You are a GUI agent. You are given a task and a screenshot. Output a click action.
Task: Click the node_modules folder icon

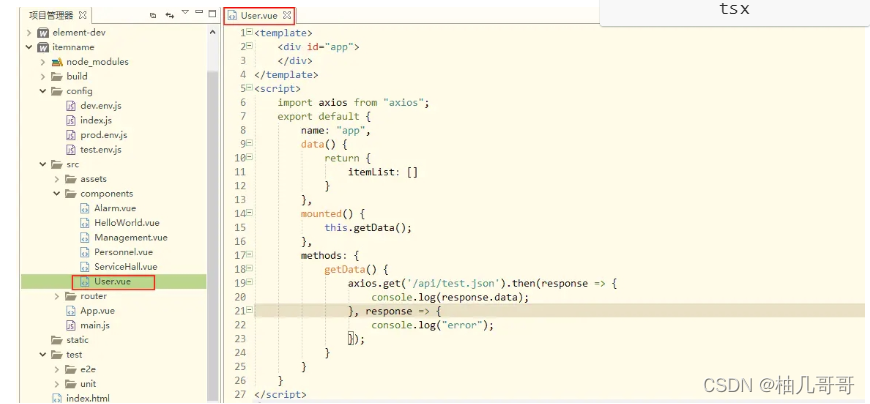(57, 62)
